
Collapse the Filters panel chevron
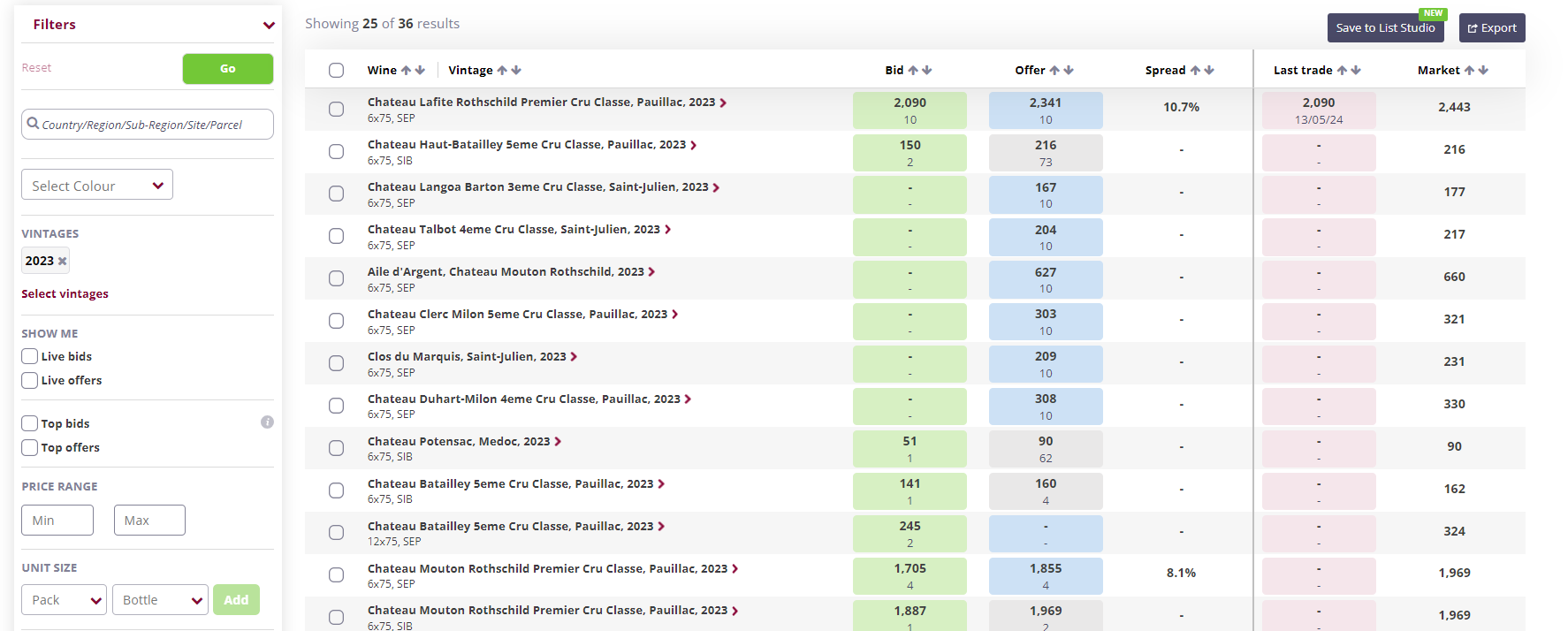(269, 26)
